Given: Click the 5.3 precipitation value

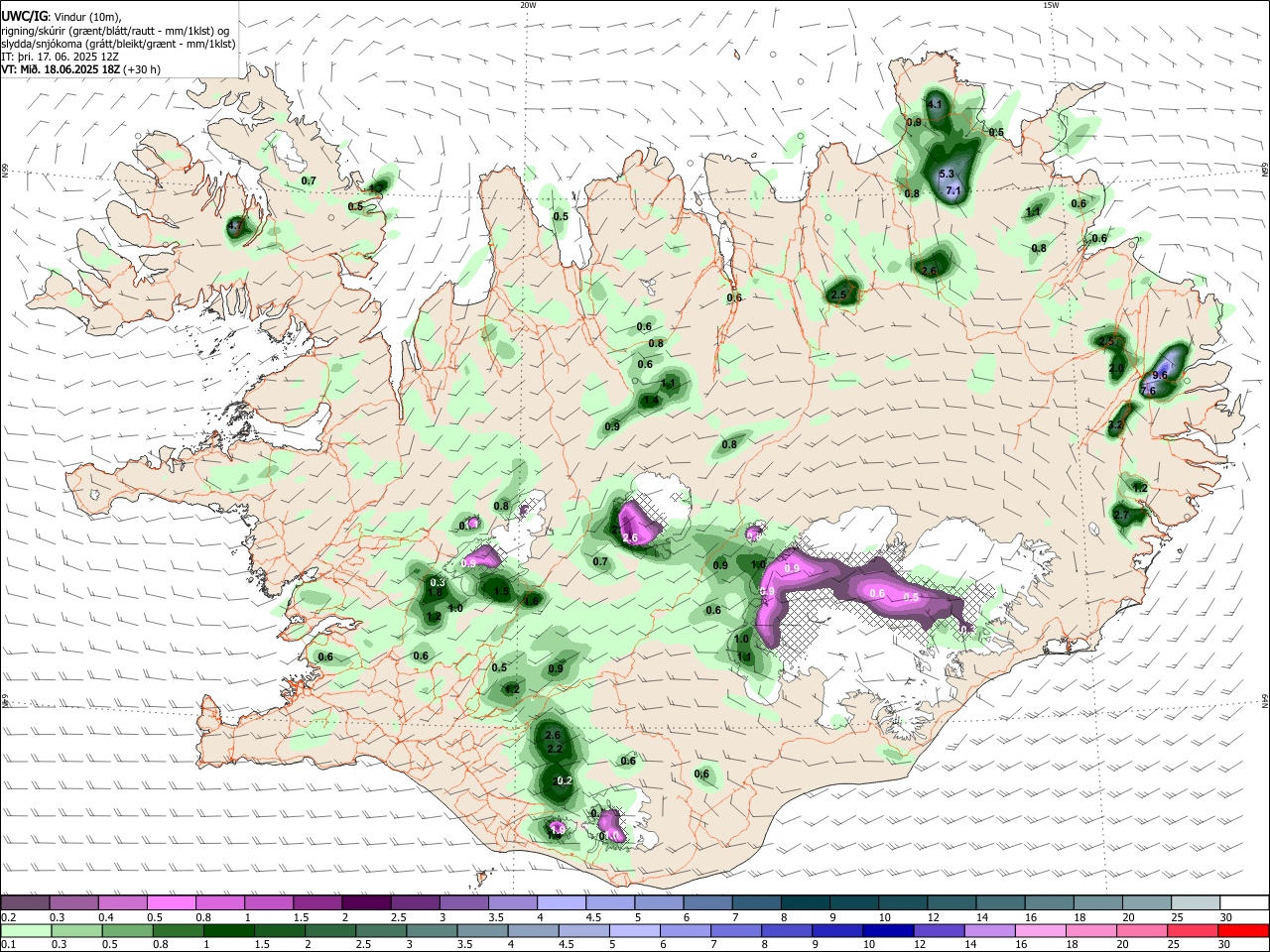Looking at the screenshot, I should pyautogui.click(x=946, y=175).
